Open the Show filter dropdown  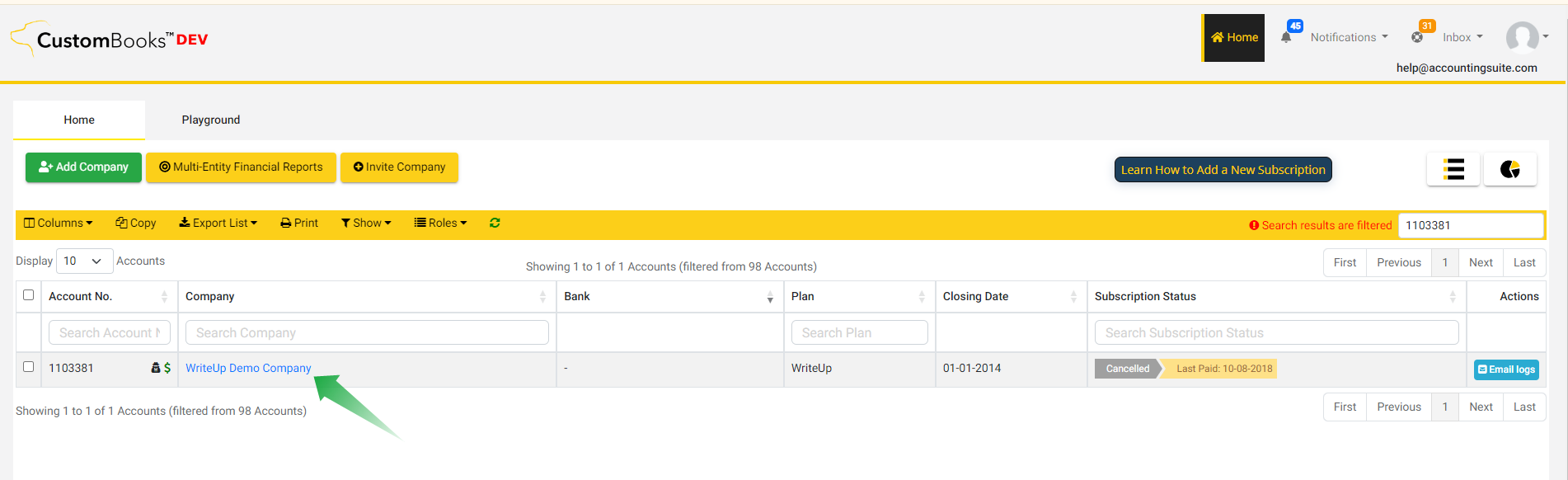point(366,223)
